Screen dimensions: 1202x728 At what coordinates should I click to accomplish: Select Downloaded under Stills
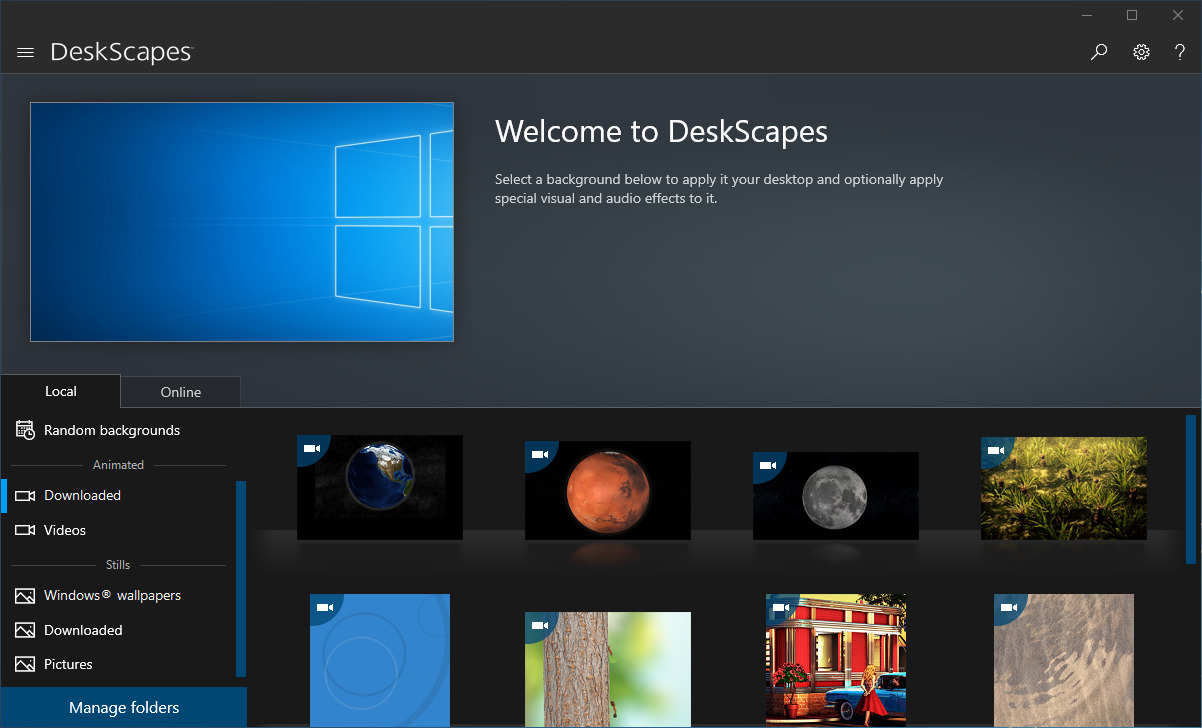click(81, 630)
